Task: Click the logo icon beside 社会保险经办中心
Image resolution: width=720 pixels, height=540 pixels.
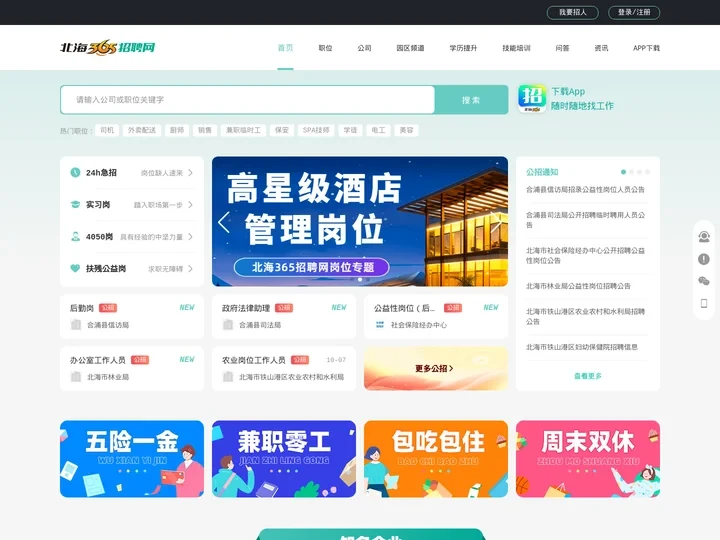Action: (x=380, y=325)
